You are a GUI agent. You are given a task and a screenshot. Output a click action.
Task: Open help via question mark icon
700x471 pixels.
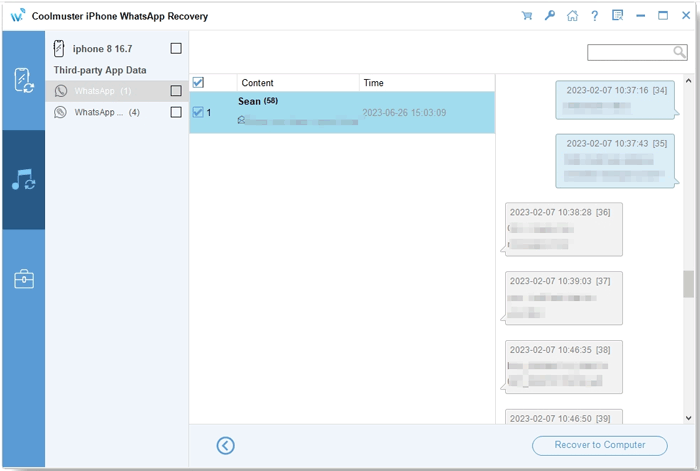(x=595, y=16)
